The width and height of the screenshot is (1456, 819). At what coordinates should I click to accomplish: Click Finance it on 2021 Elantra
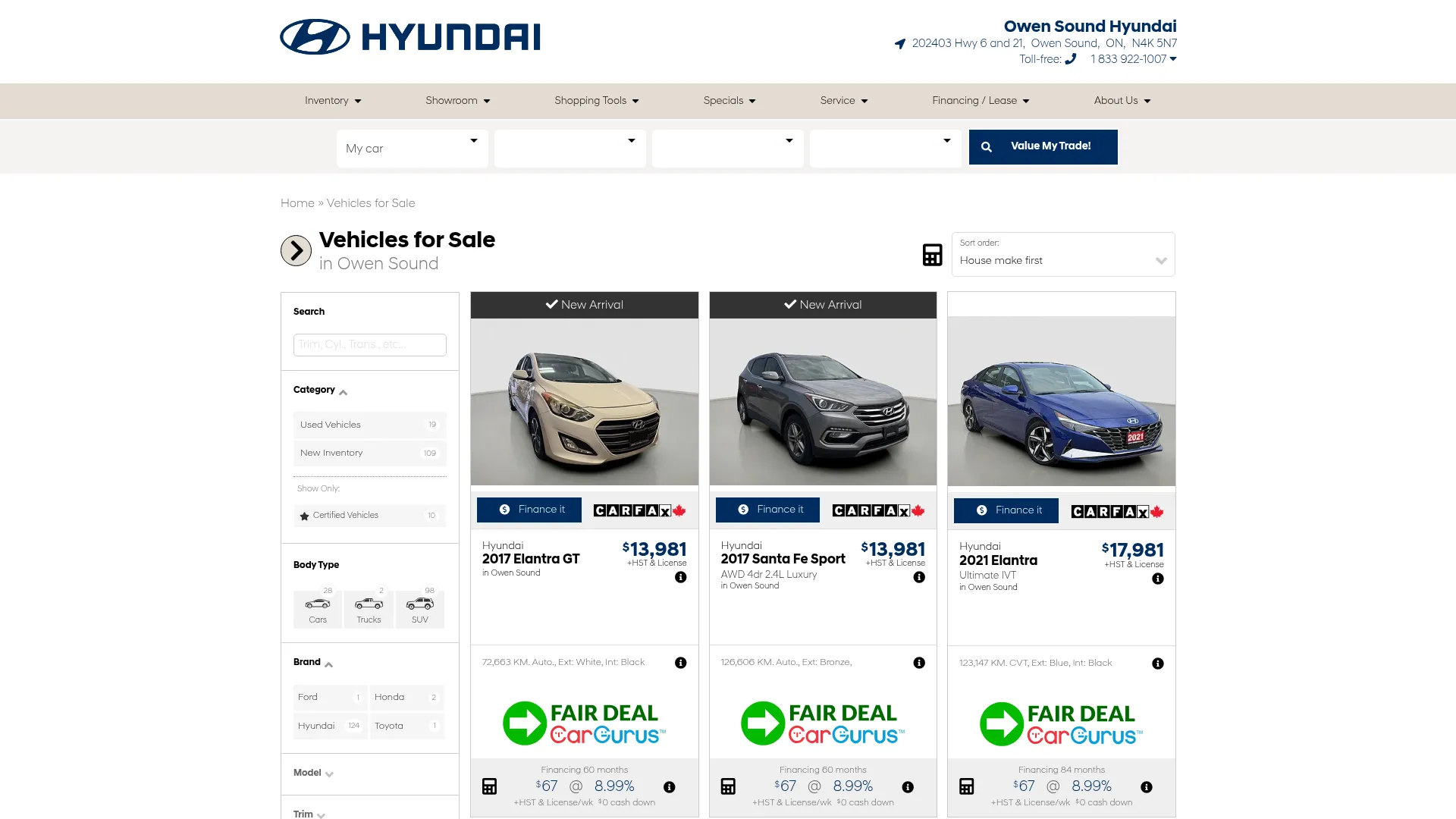pos(1006,510)
